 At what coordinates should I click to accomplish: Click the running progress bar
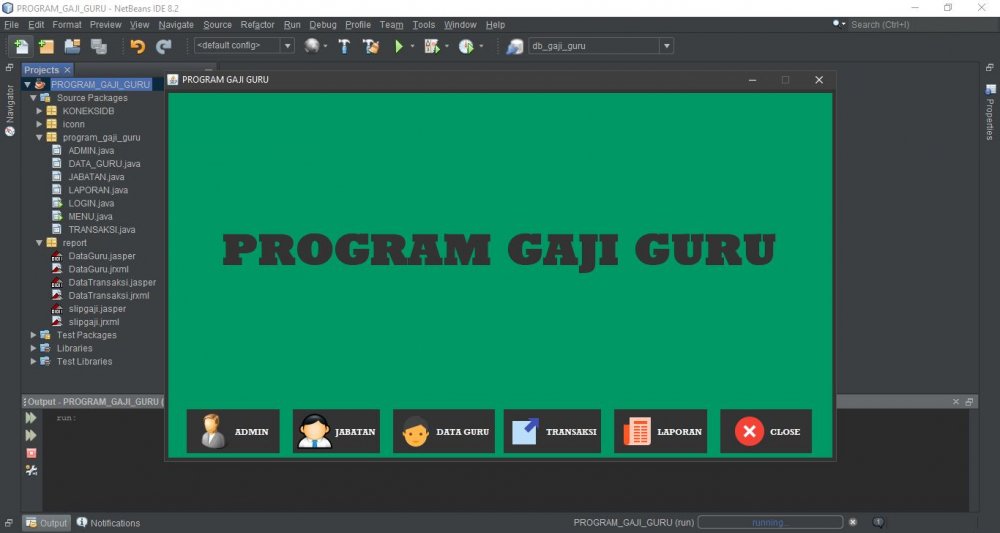pos(769,522)
